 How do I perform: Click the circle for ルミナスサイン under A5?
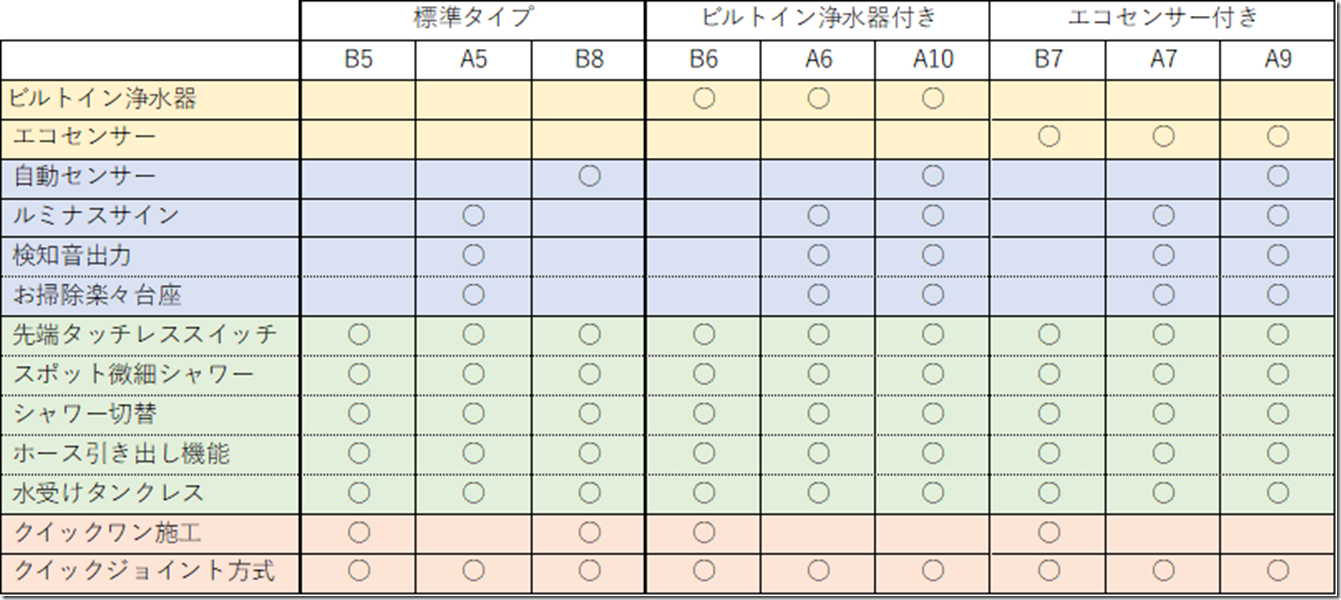tap(474, 215)
